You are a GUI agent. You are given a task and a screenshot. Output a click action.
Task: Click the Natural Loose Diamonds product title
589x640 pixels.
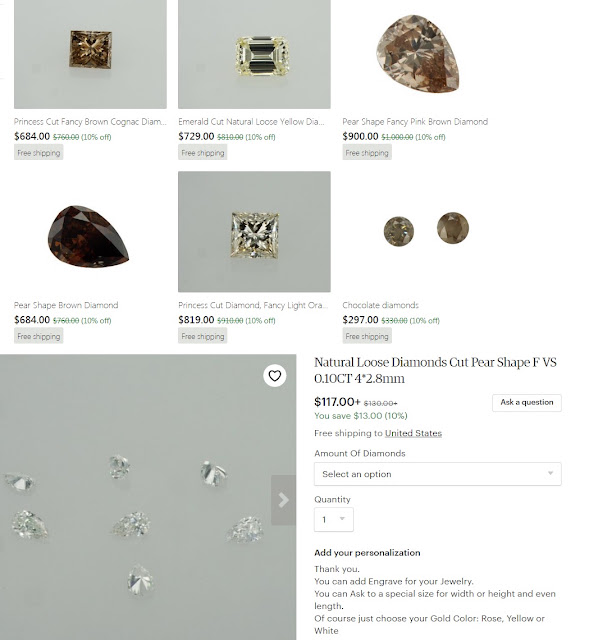coord(435,370)
